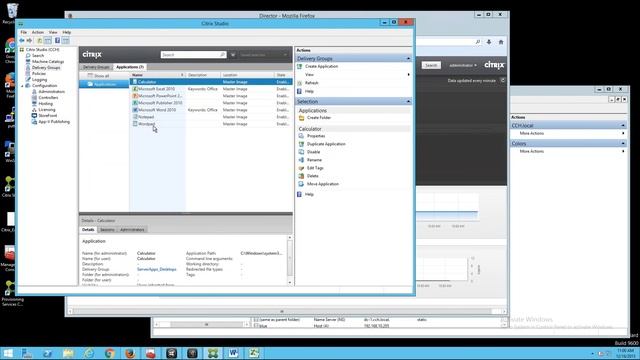This screenshot has width=640, height=360.
Task: Open Word from the taskbar
Action: click(233, 353)
